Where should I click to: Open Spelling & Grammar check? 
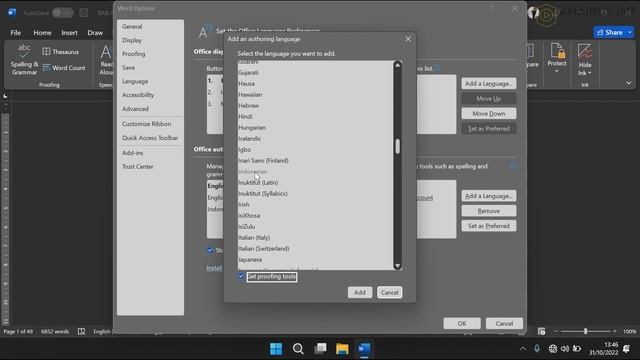(x=24, y=60)
